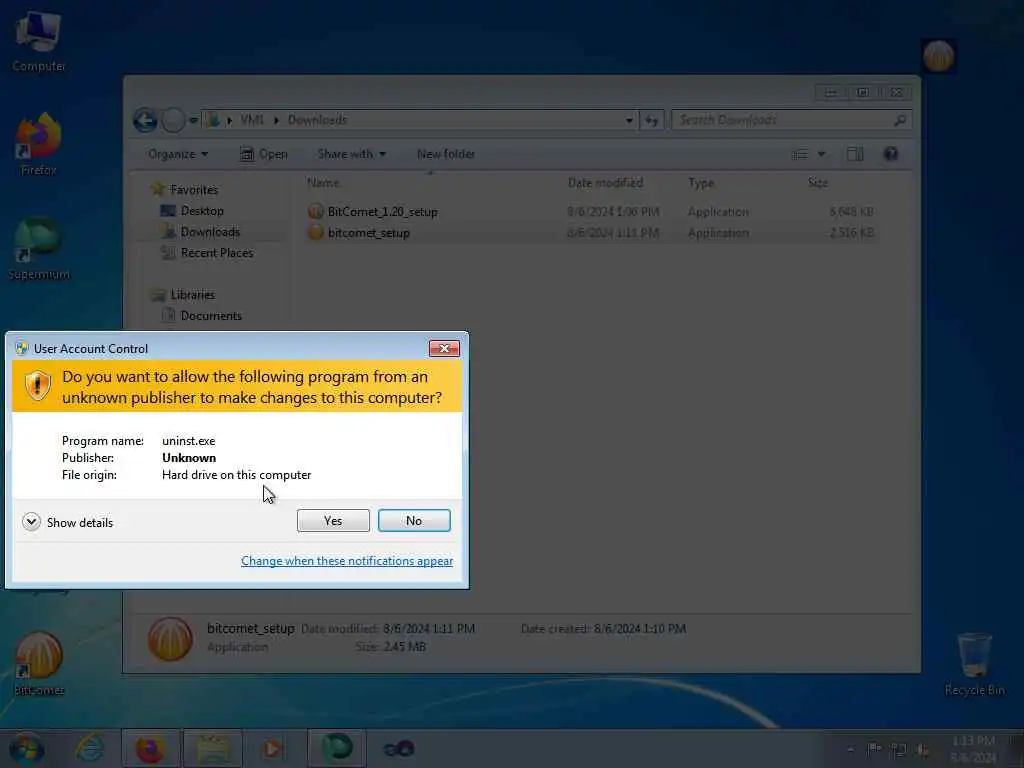The width and height of the screenshot is (1024, 768).
Task: Click No in User Account Control dialog
Action: coord(414,520)
